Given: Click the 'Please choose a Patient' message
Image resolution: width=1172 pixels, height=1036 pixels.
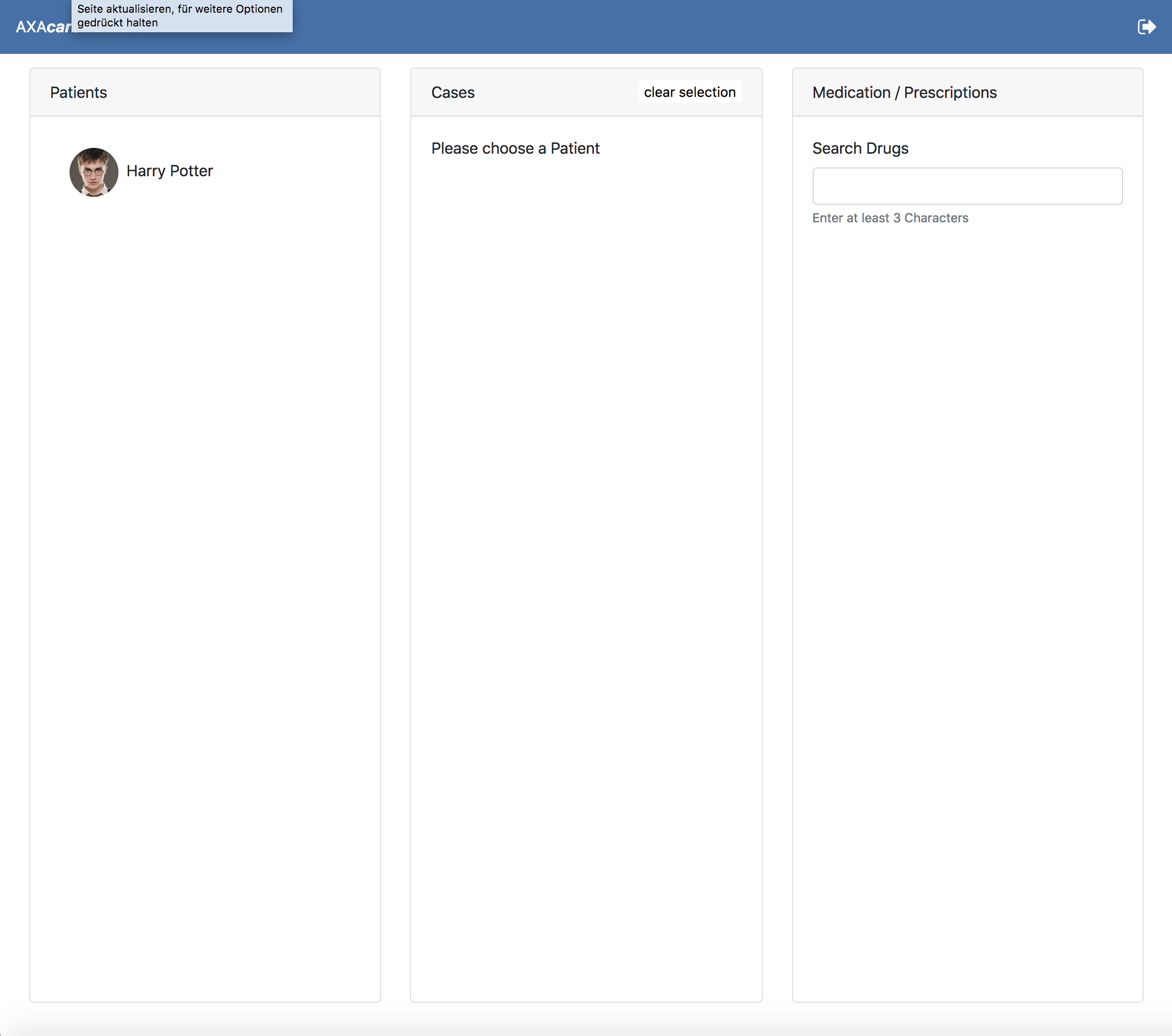Looking at the screenshot, I should pos(515,148).
